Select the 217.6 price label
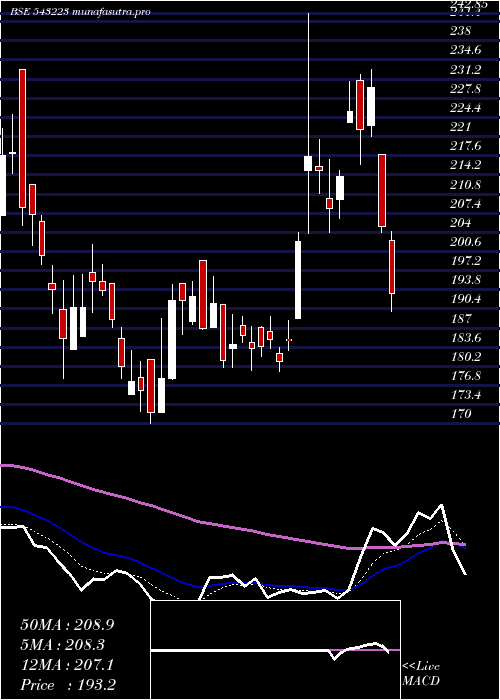This screenshot has width=500, height=700. pyautogui.click(x=466, y=146)
